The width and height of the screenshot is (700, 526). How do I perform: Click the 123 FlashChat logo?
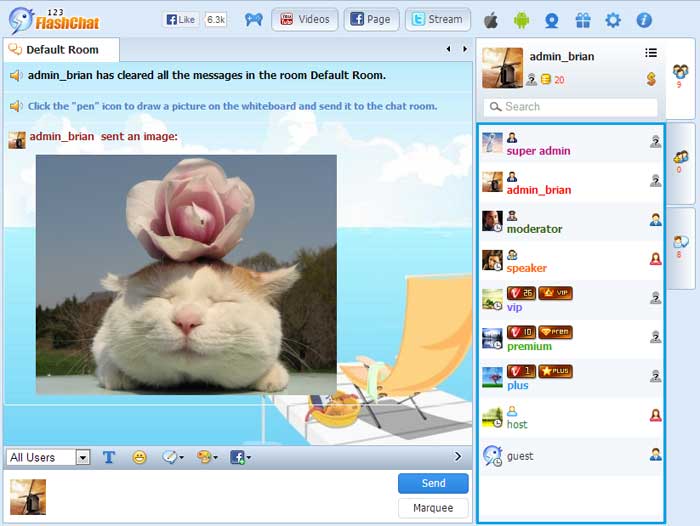coord(54,21)
